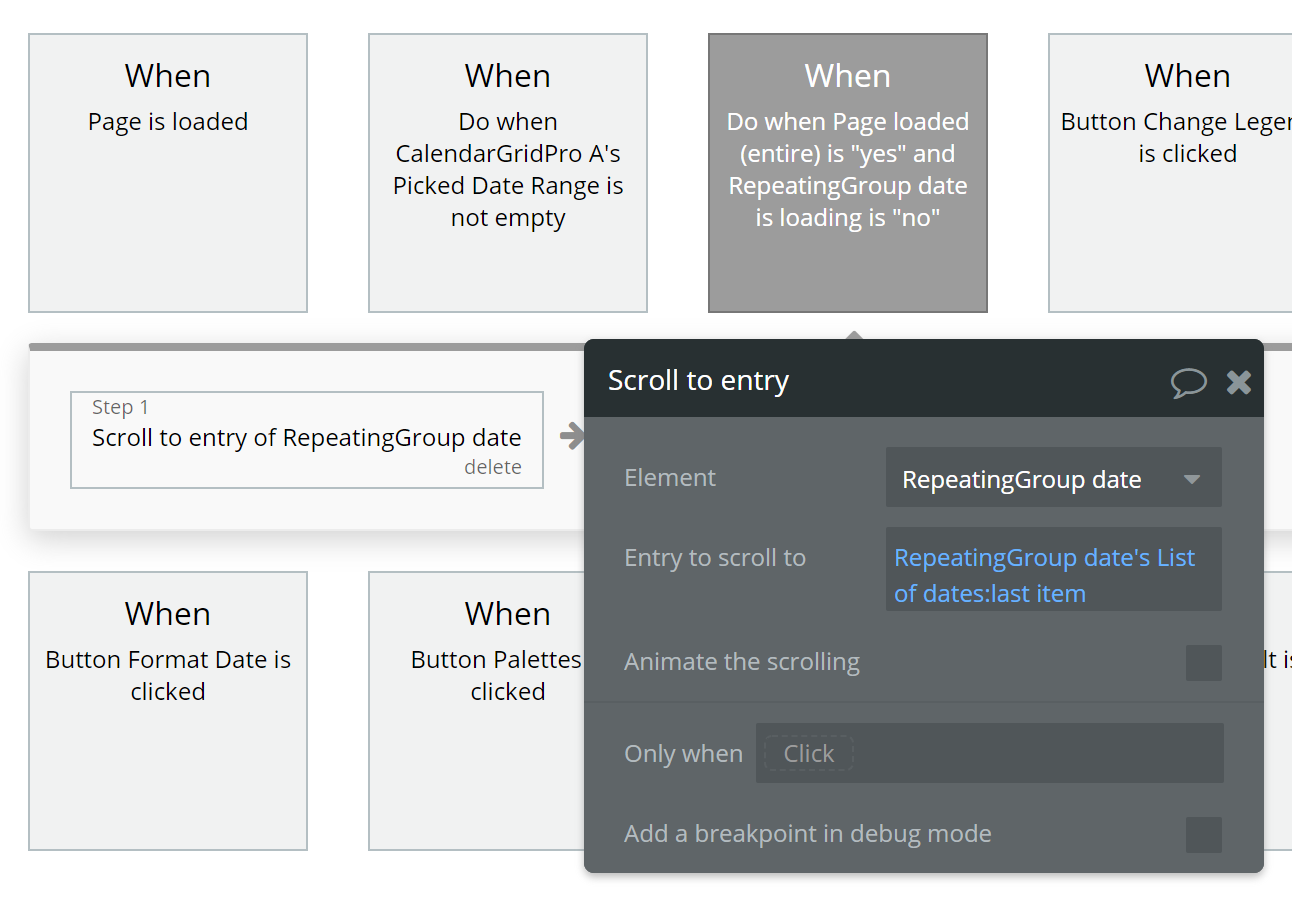Click the Animate the scrolling label

(x=742, y=662)
